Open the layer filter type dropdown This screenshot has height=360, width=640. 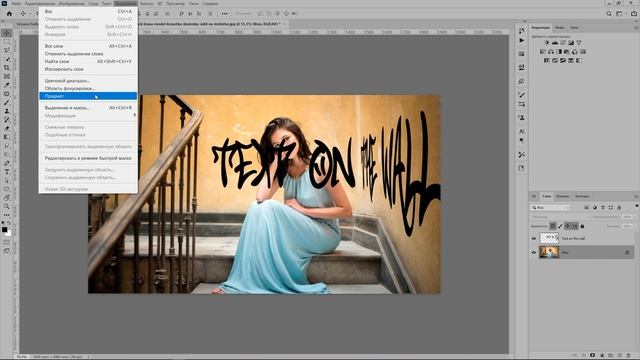click(550, 207)
